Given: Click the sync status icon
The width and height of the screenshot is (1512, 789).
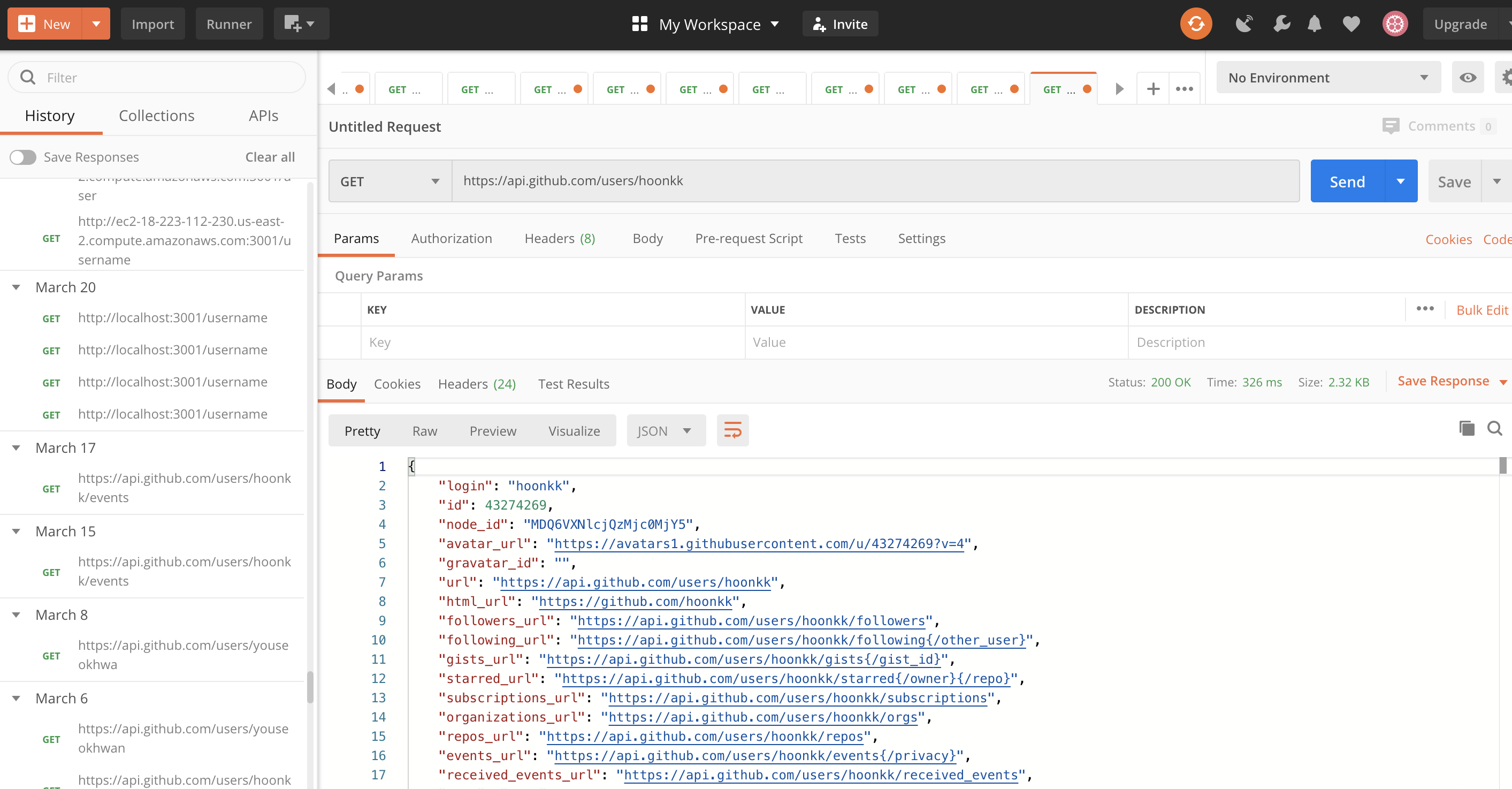Looking at the screenshot, I should 1196,24.
